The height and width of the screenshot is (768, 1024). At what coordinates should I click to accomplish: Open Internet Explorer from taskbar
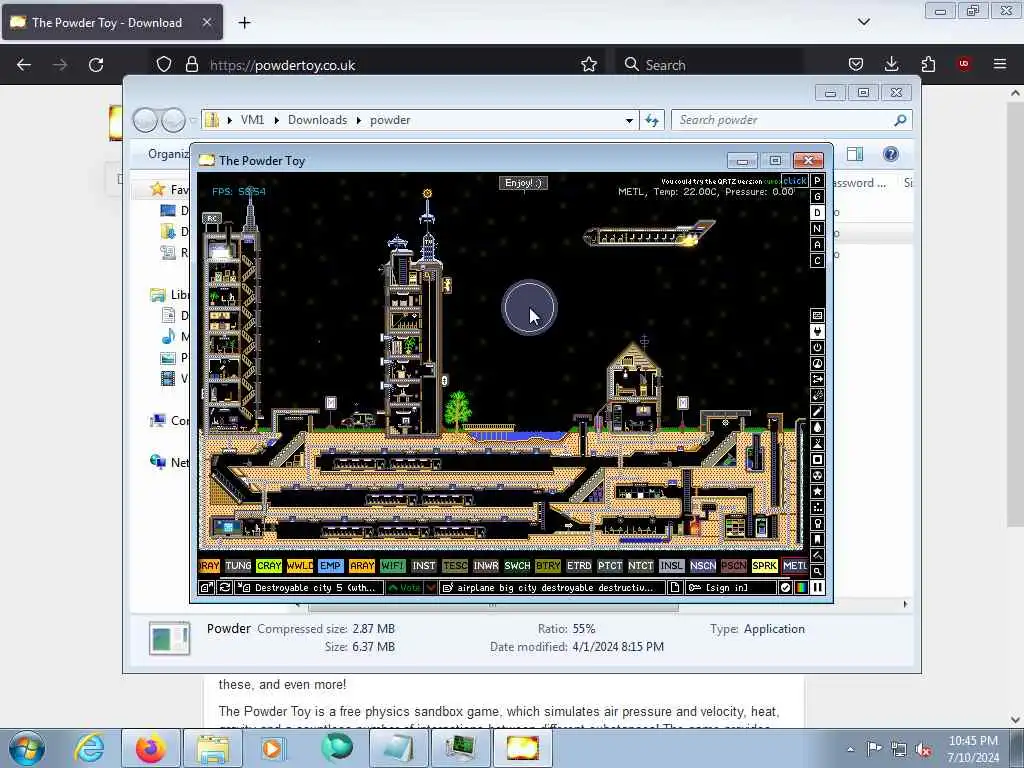click(x=89, y=748)
